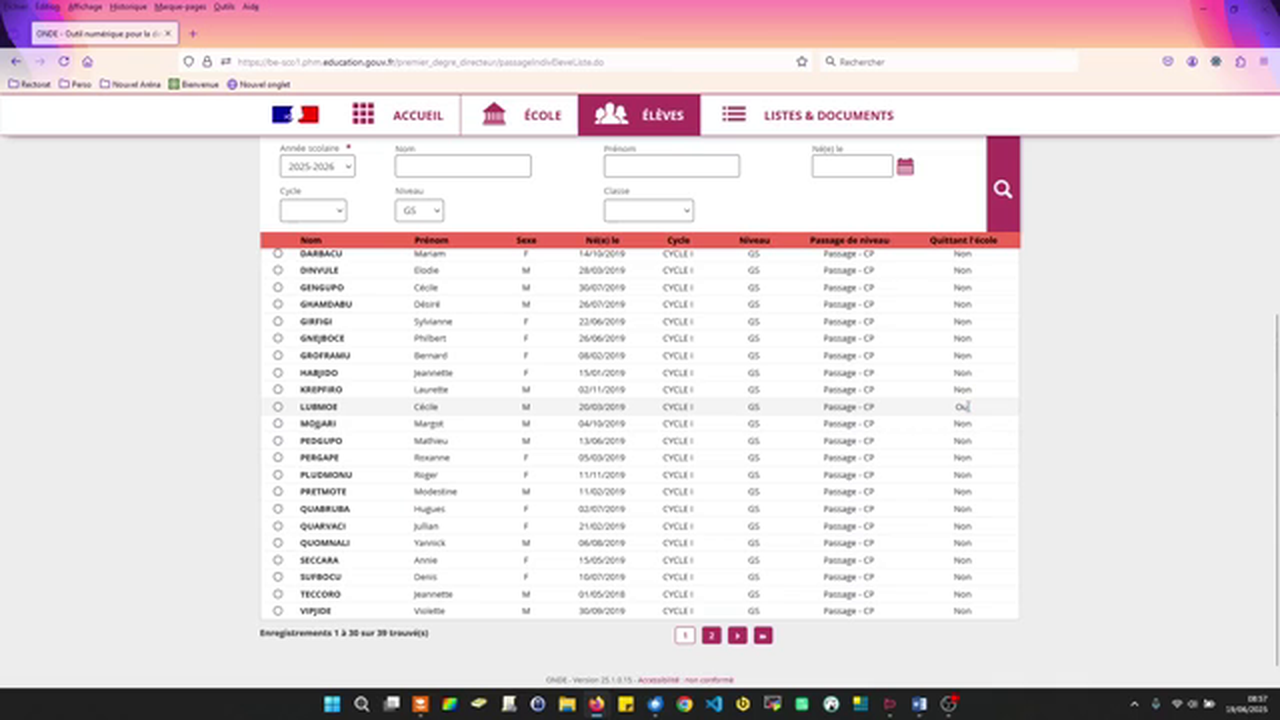
Task: Open the Année scolaire dropdown
Action: (317, 167)
